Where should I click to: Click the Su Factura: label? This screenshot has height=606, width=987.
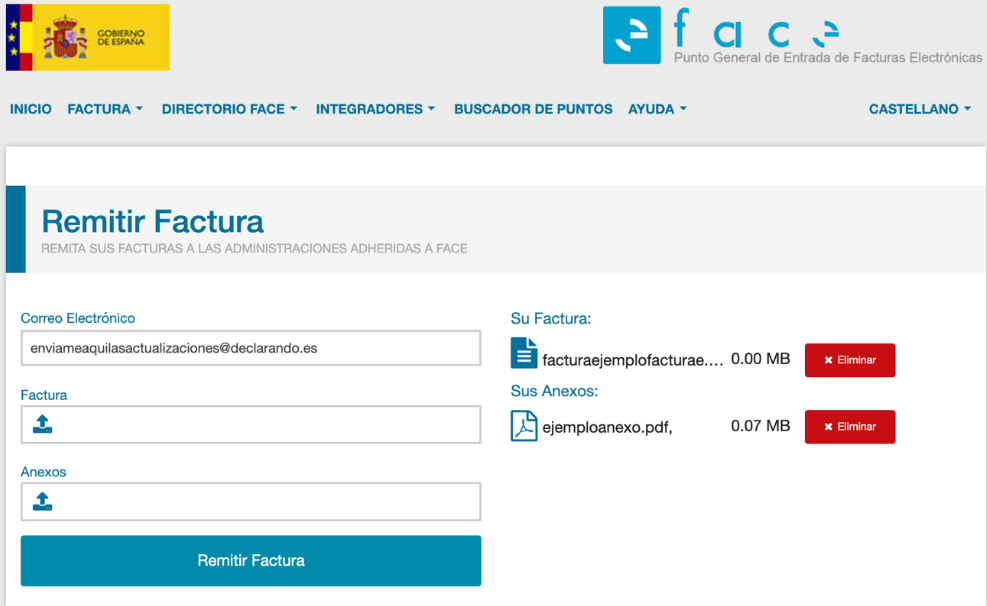point(551,318)
